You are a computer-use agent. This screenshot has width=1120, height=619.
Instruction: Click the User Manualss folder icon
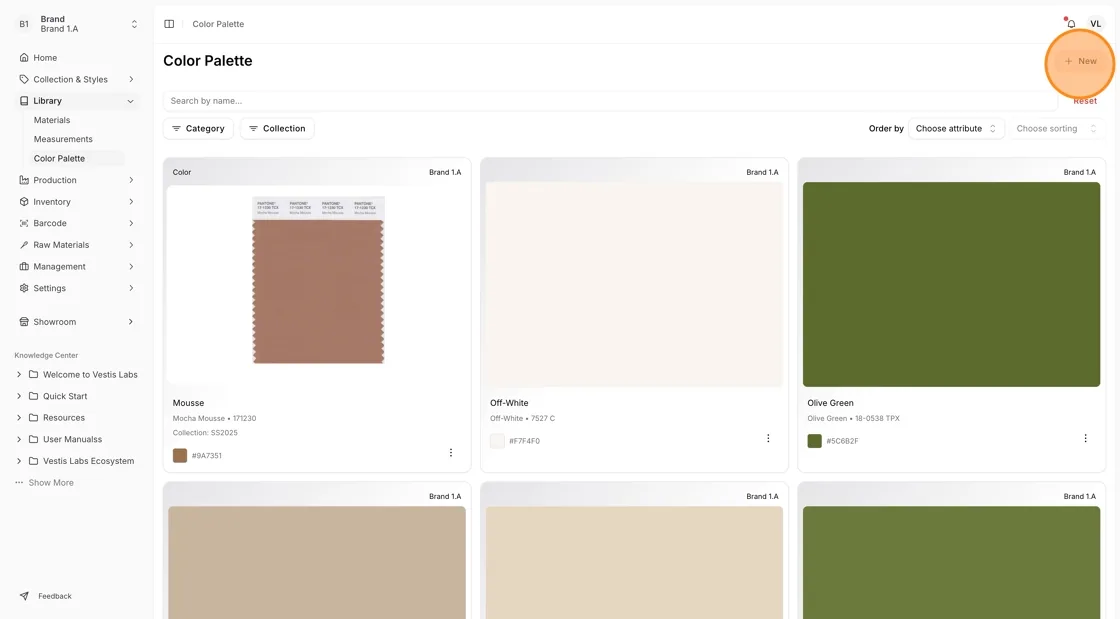pos(34,439)
